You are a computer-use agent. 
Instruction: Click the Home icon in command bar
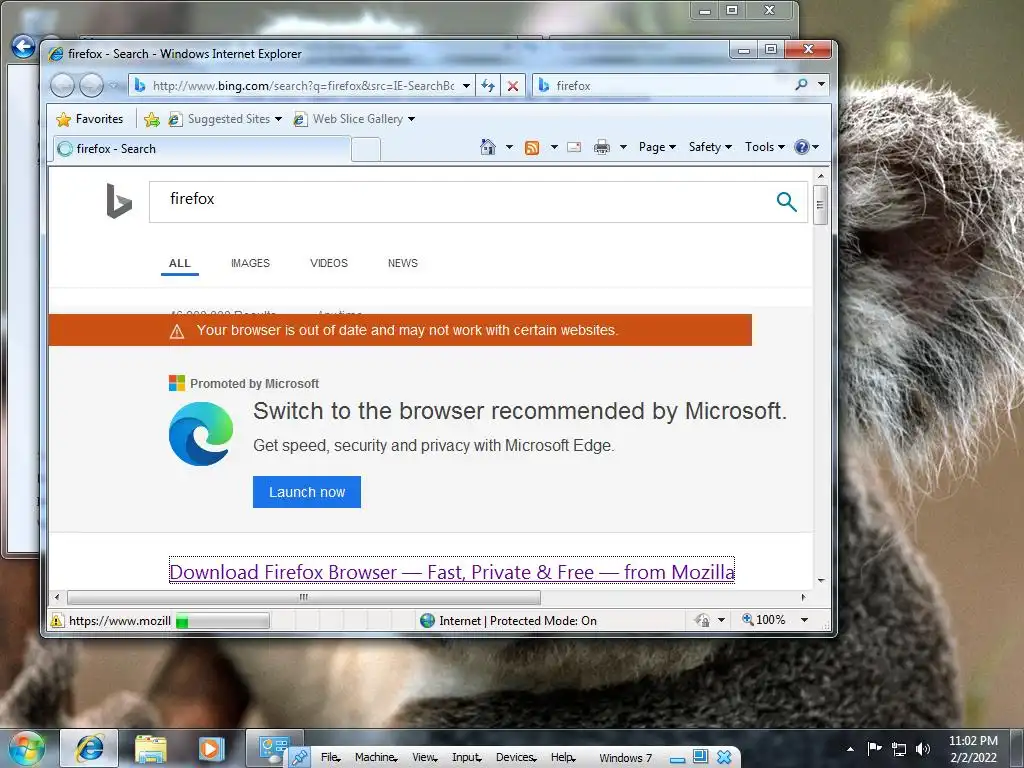(x=488, y=147)
